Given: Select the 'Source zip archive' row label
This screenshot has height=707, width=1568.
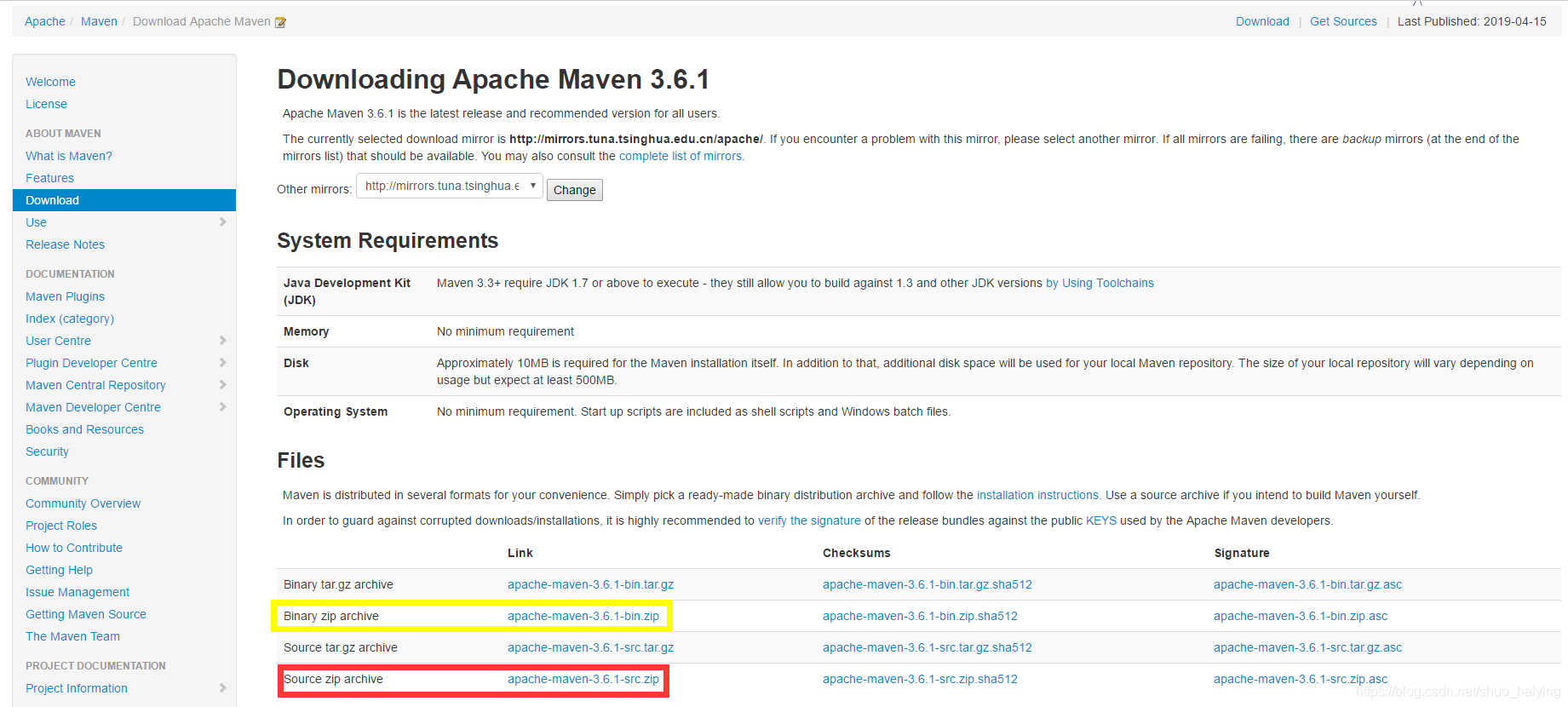Looking at the screenshot, I should coord(333,679).
